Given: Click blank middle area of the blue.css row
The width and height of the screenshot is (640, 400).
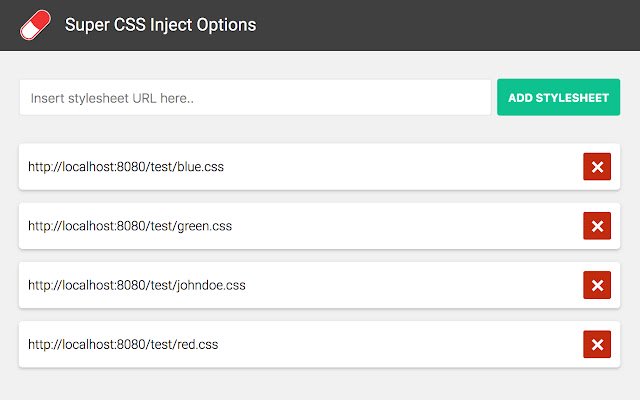Looking at the screenshot, I should pyautogui.click(x=400, y=167).
